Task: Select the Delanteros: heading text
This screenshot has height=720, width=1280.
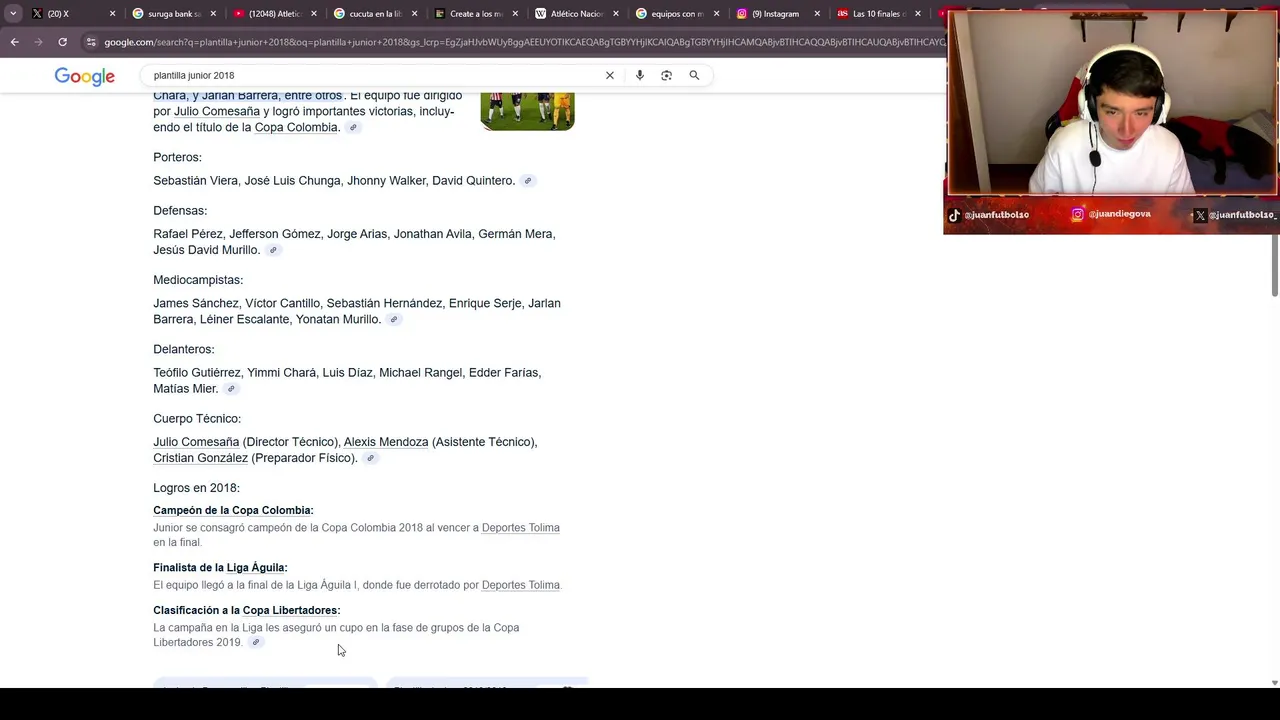Action: (x=184, y=349)
